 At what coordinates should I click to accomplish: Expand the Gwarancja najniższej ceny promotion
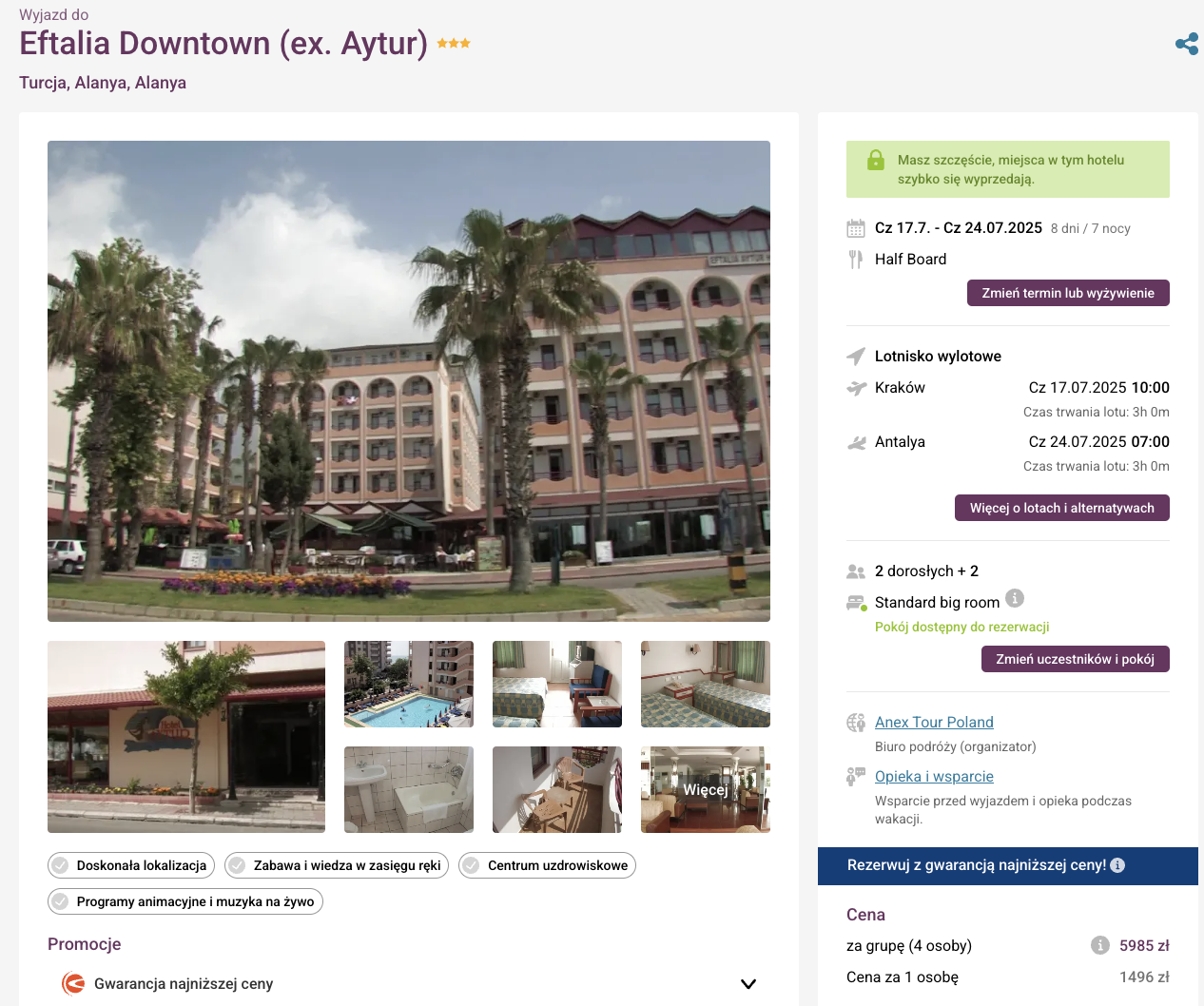pos(748,984)
